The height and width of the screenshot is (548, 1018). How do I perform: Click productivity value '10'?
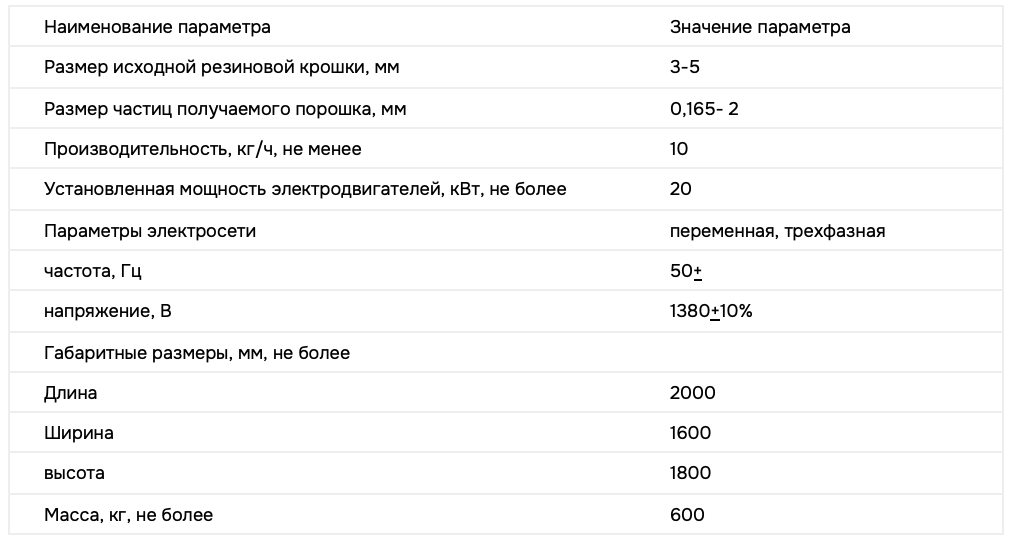(679, 149)
